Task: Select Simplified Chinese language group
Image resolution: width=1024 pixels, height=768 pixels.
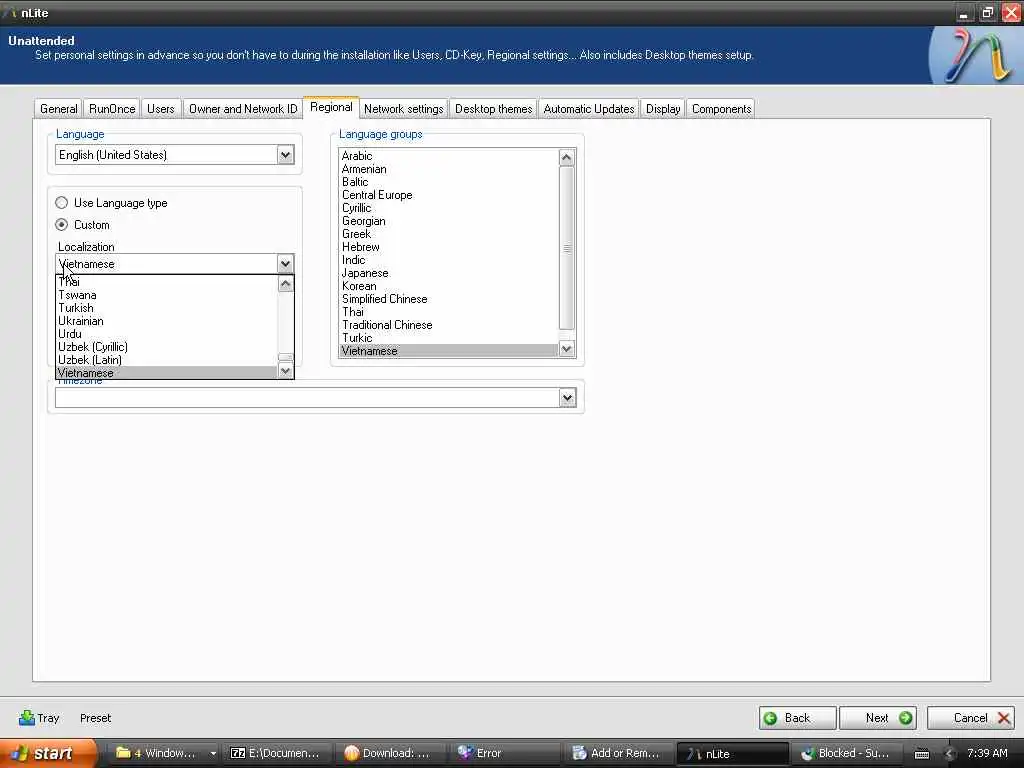Action: tap(449, 299)
